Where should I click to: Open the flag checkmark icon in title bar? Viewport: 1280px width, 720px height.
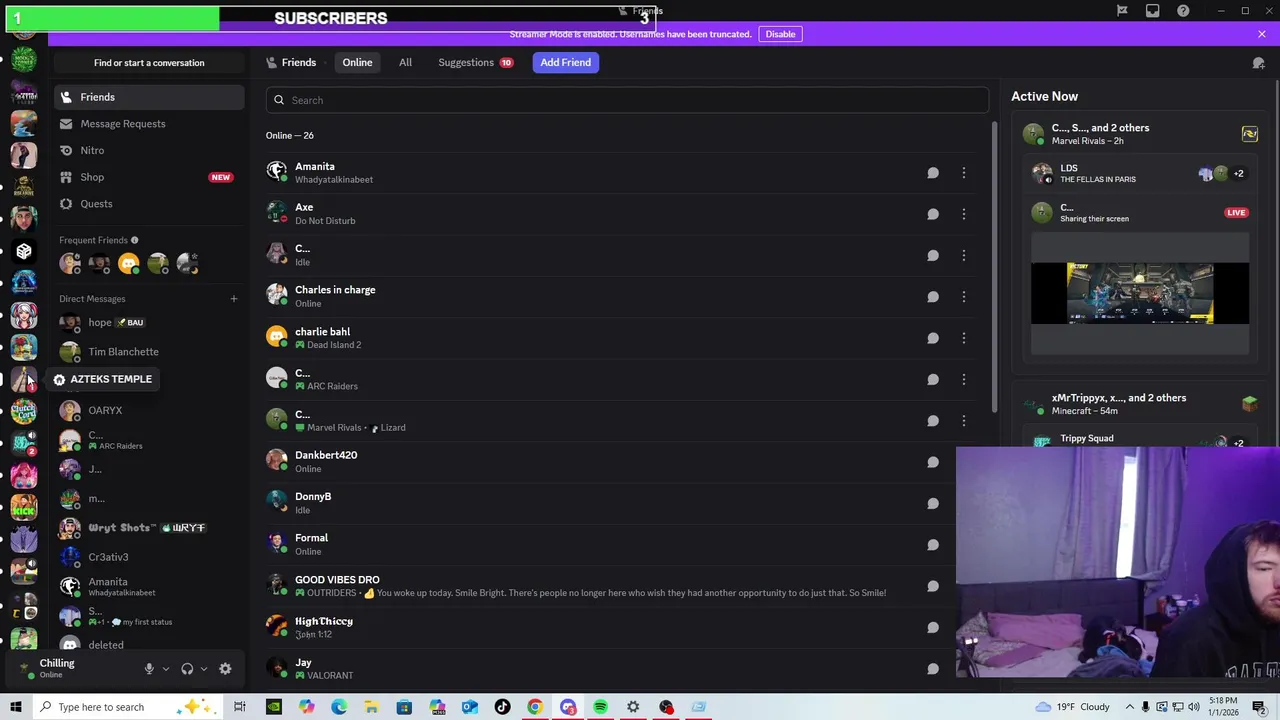coord(1122,11)
